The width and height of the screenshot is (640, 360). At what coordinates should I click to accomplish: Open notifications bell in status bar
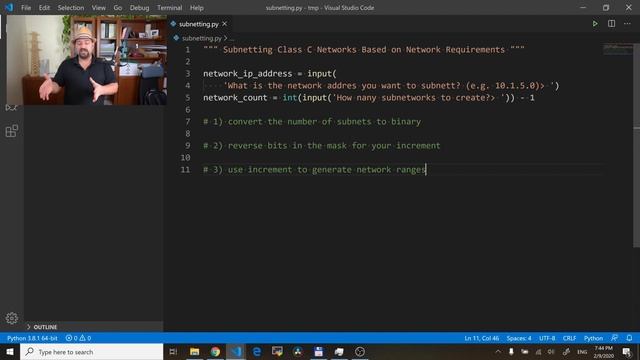(x=629, y=338)
